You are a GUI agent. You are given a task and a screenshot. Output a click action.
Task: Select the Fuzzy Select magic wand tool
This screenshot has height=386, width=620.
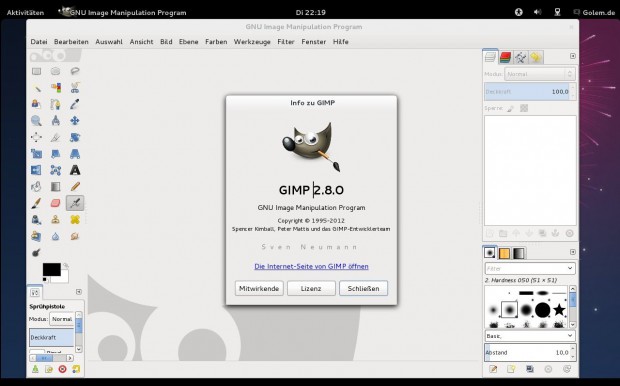pos(36,88)
